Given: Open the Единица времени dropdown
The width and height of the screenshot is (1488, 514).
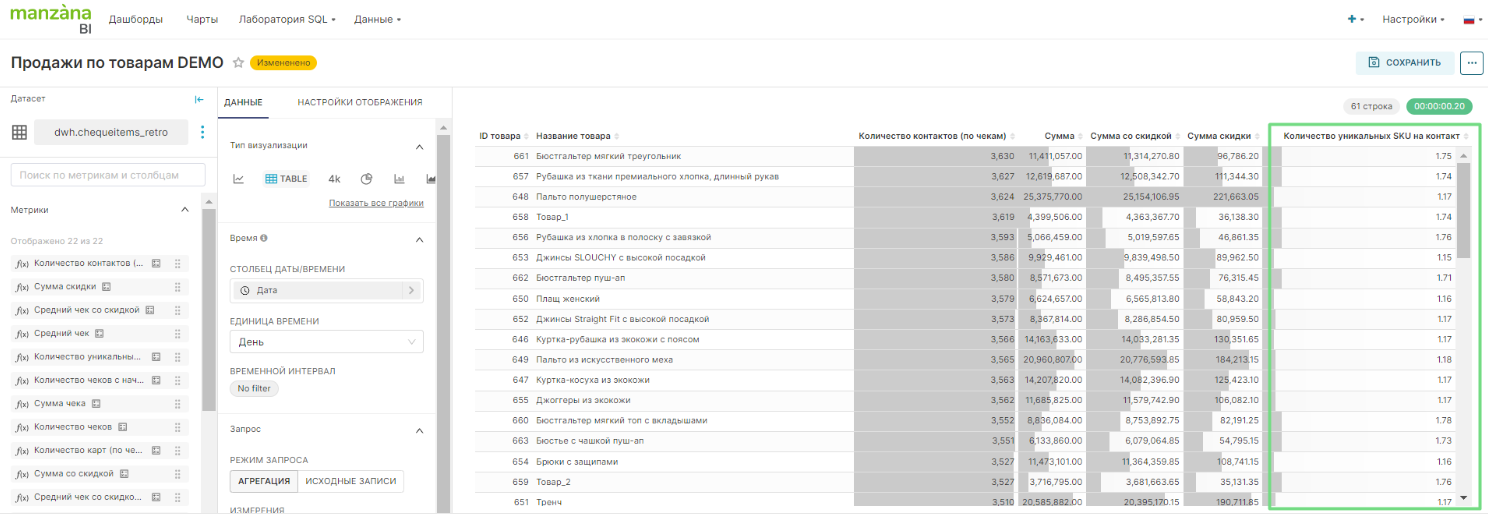Looking at the screenshot, I should pyautogui.click(x=326, y=342).
